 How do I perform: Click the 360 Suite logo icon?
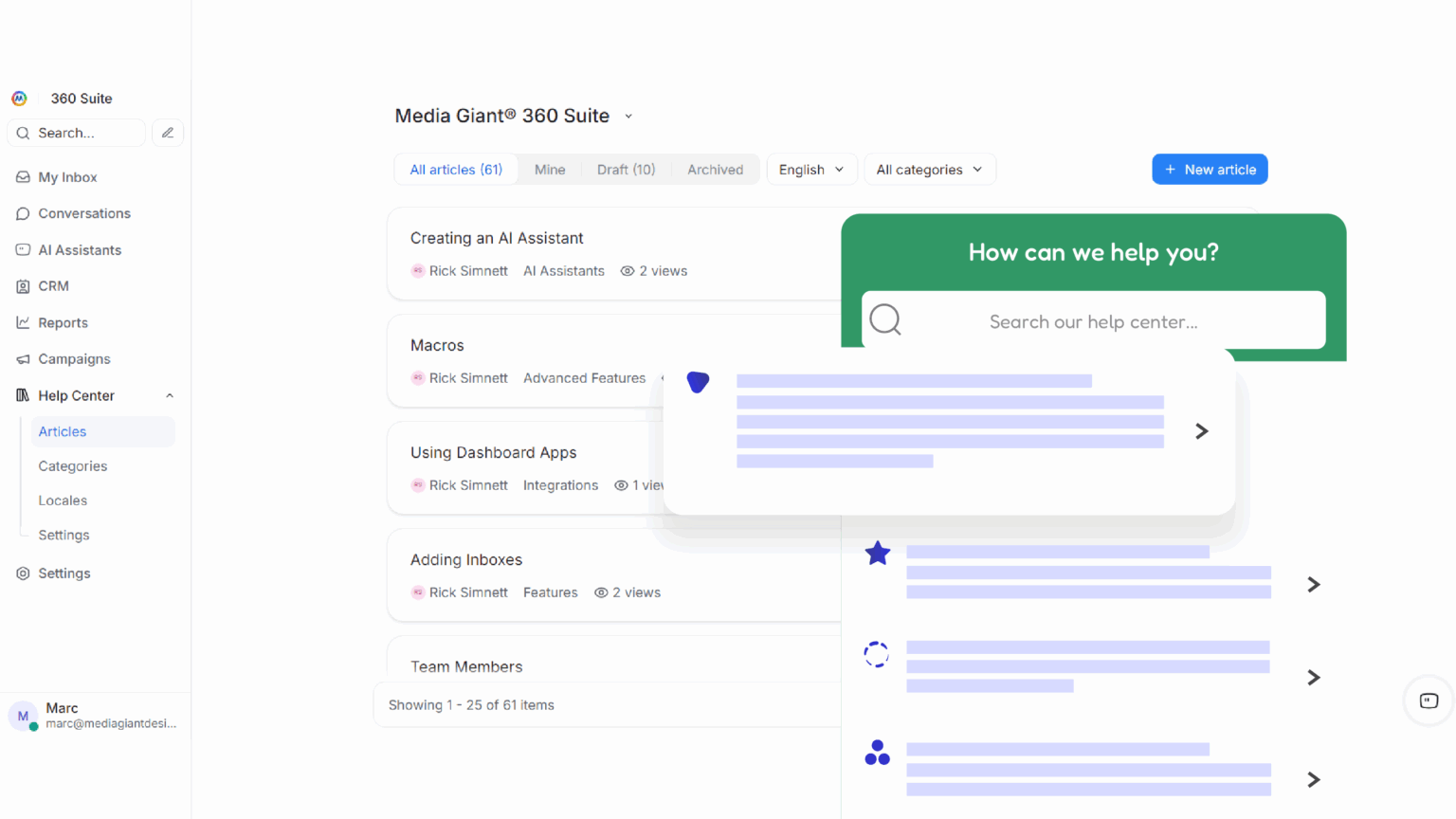(x=20, y=99)
